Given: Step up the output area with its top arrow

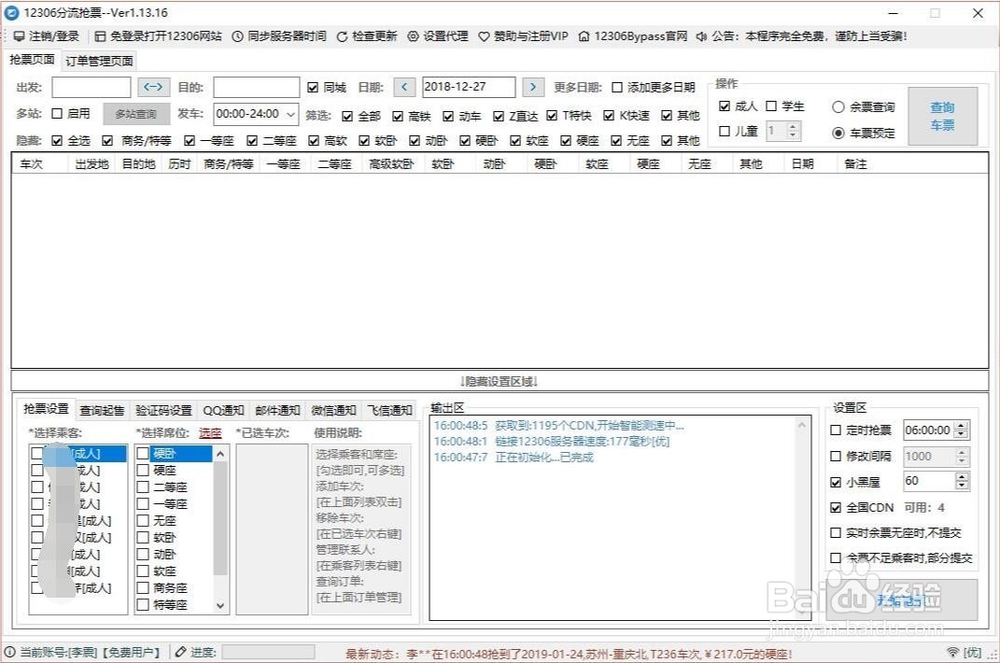Looking at the screenshot, I should point(802,425).
